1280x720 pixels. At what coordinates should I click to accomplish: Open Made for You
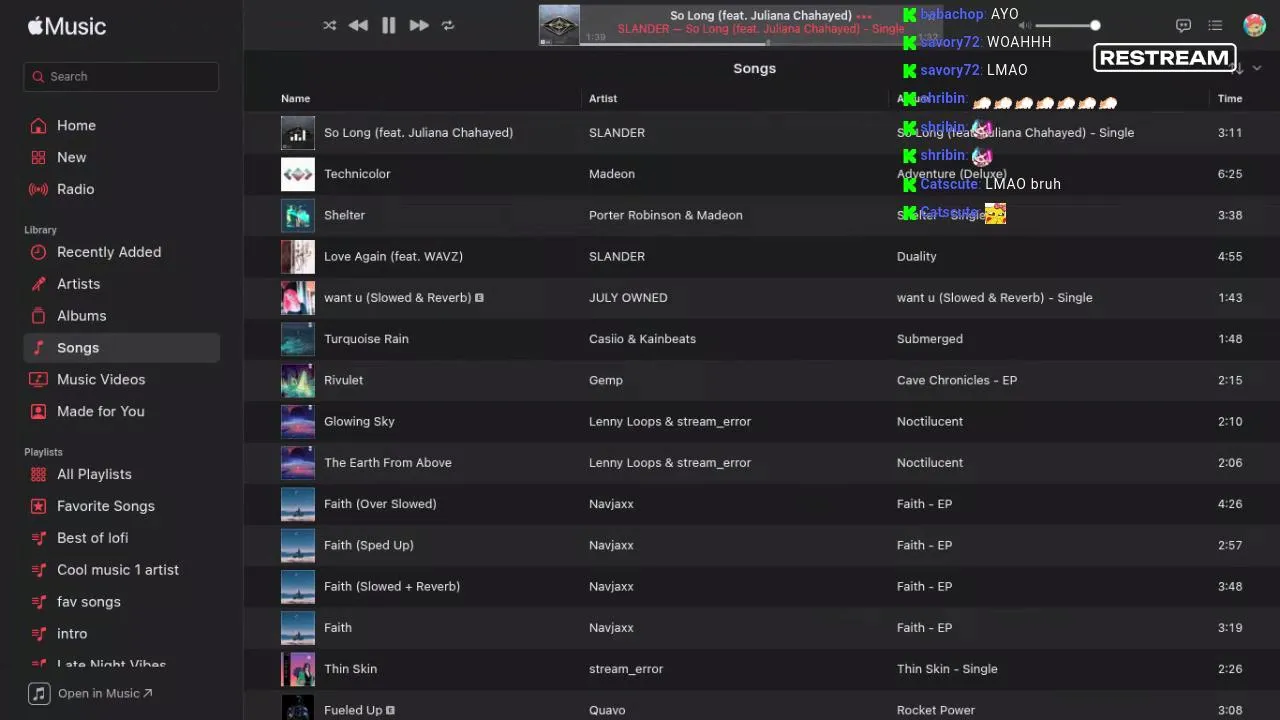[121, 411]
